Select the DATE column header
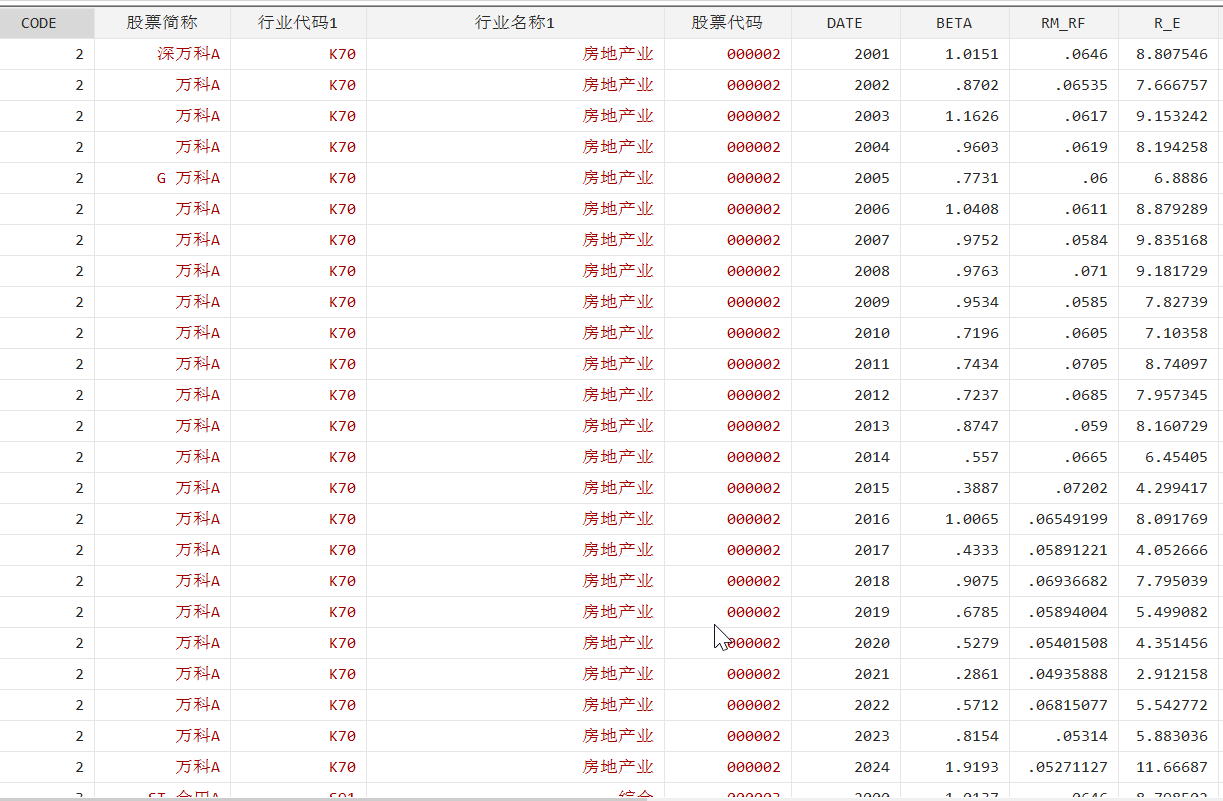This screenshot has width=1223, height=801. point(845,23)
